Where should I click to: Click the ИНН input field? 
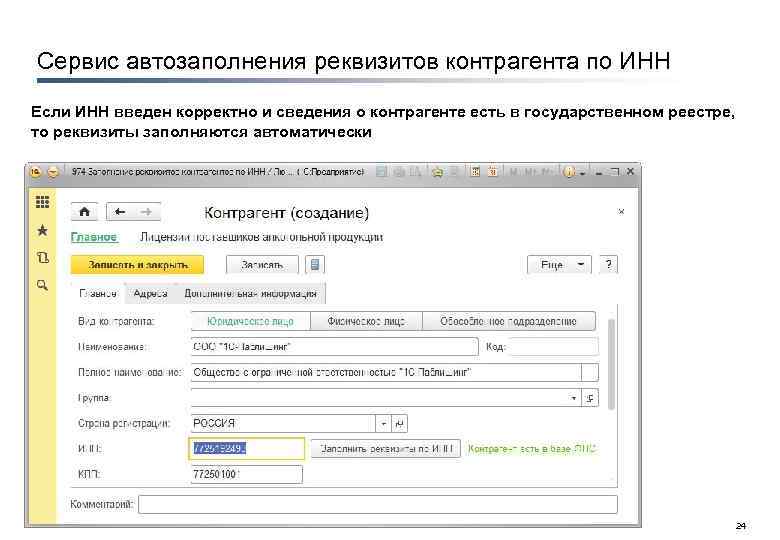pyautogui.click(x=247, y=449)
